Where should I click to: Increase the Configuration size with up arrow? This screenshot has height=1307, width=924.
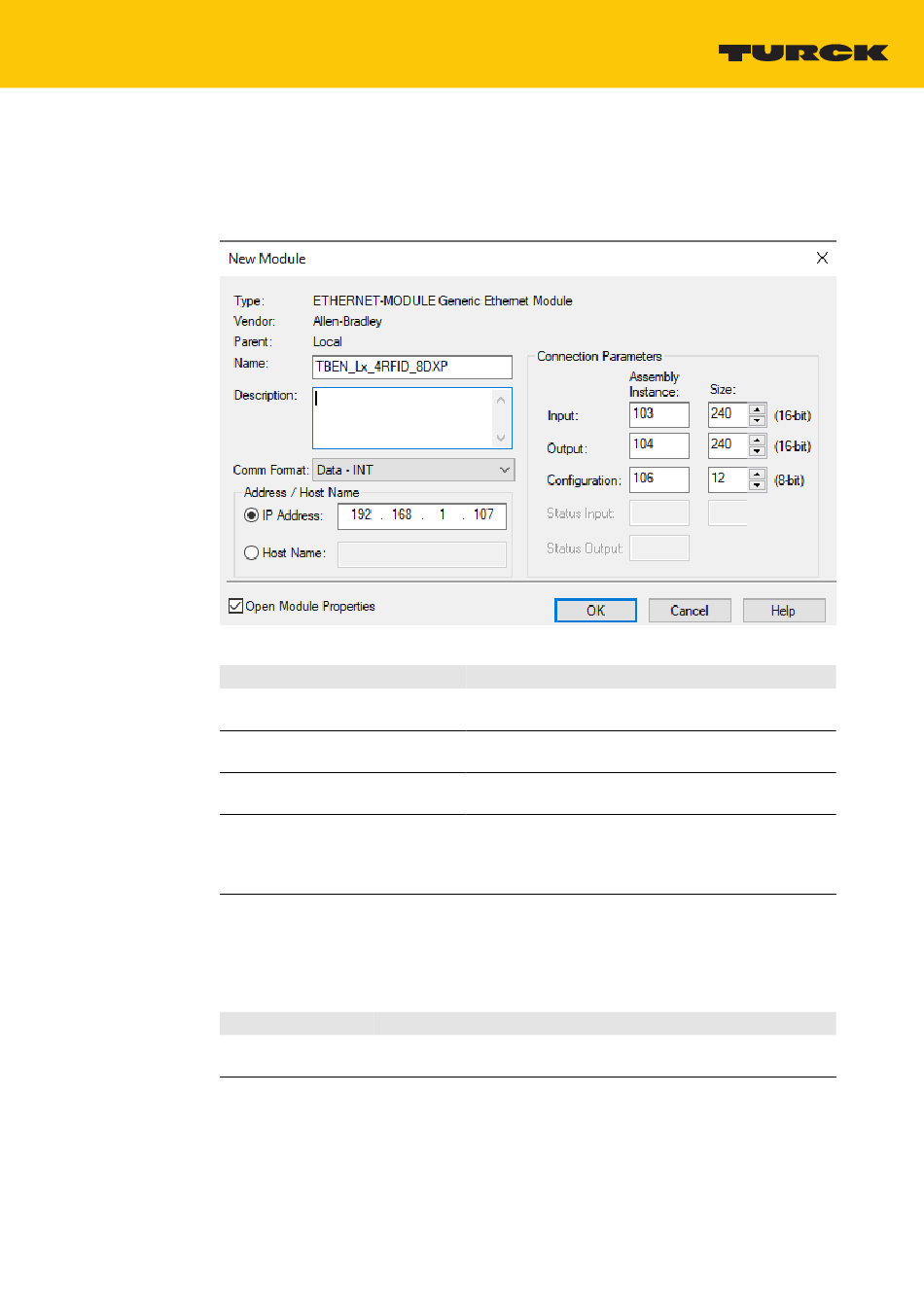[757, 475]
